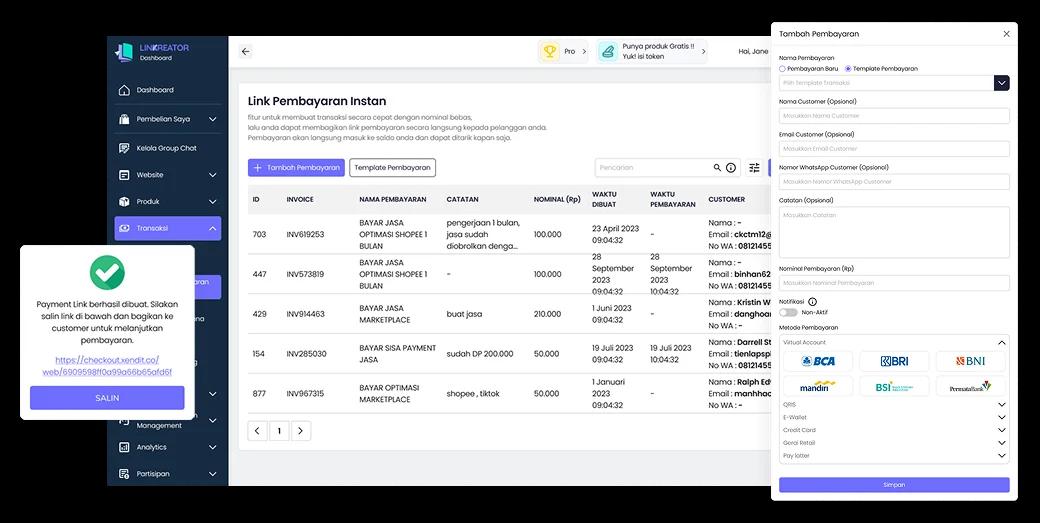Click the Kelola Group Chat icon
This screenshot has width=1040, height=523.
(124, 148)
